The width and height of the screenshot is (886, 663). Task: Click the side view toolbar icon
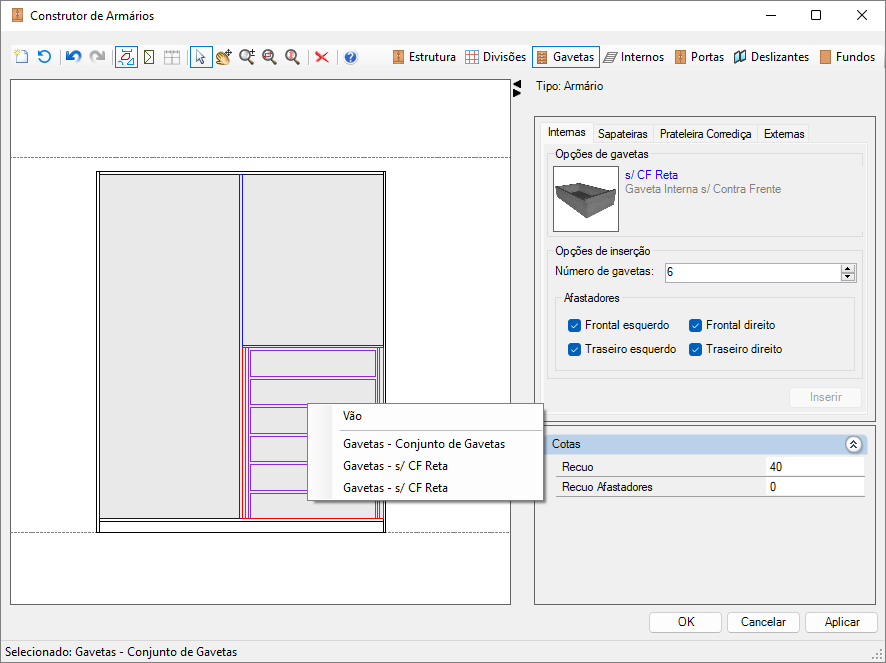click(149, 57)
